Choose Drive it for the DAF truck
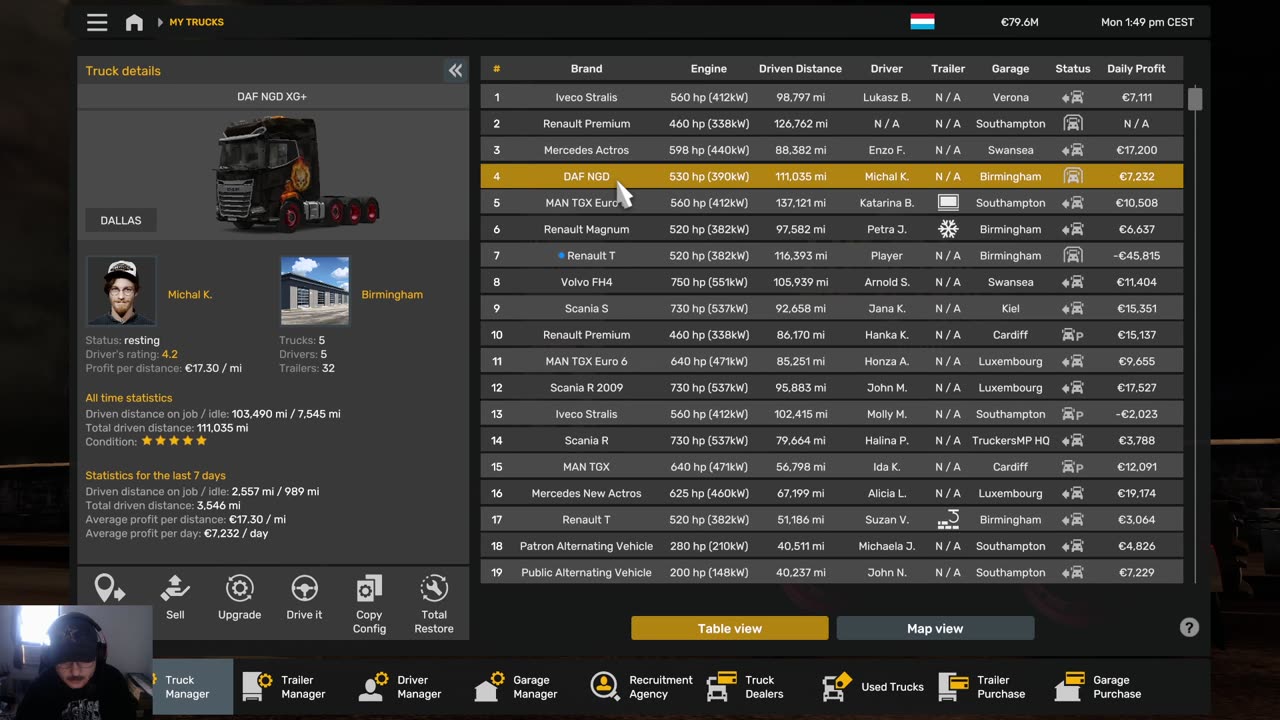1280x720 pixels. 304,598
